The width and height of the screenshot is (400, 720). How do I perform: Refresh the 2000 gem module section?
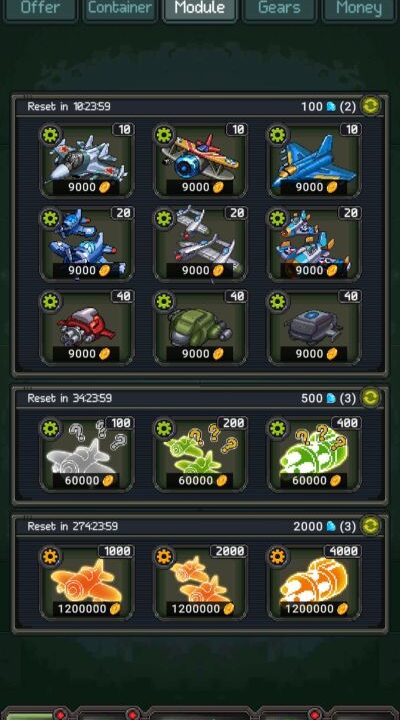click(x=370, y=526)
